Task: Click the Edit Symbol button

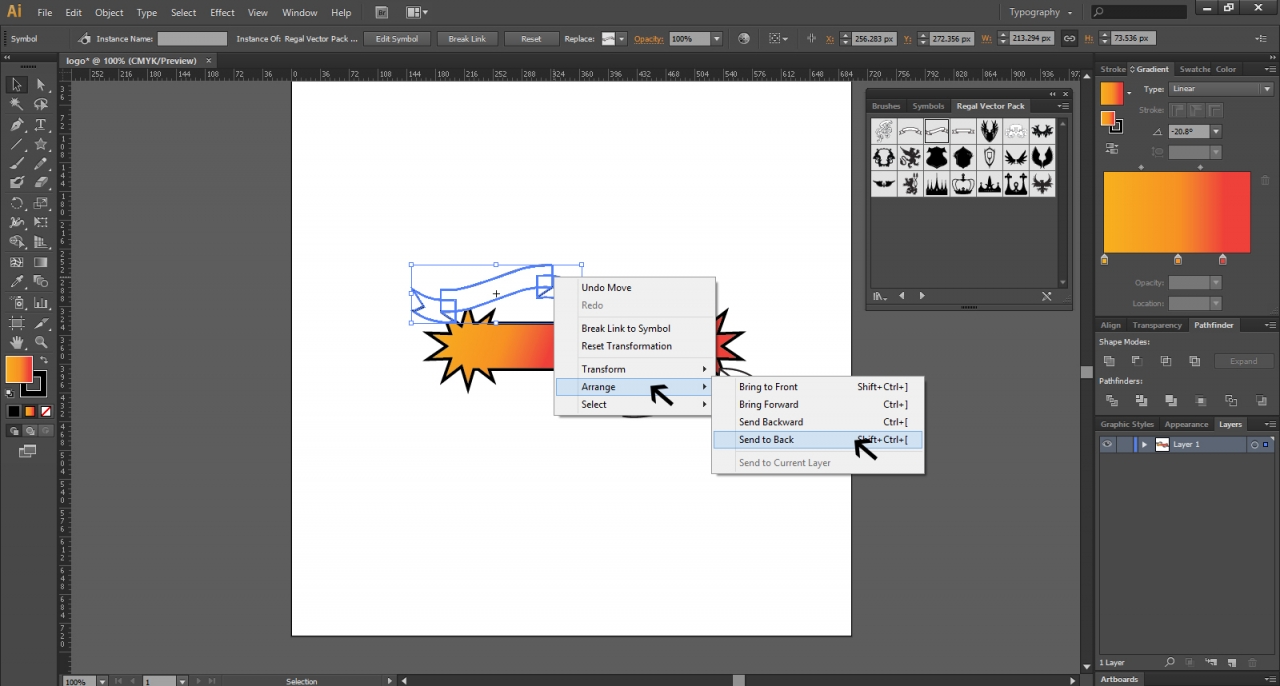Action: [397, 39]
